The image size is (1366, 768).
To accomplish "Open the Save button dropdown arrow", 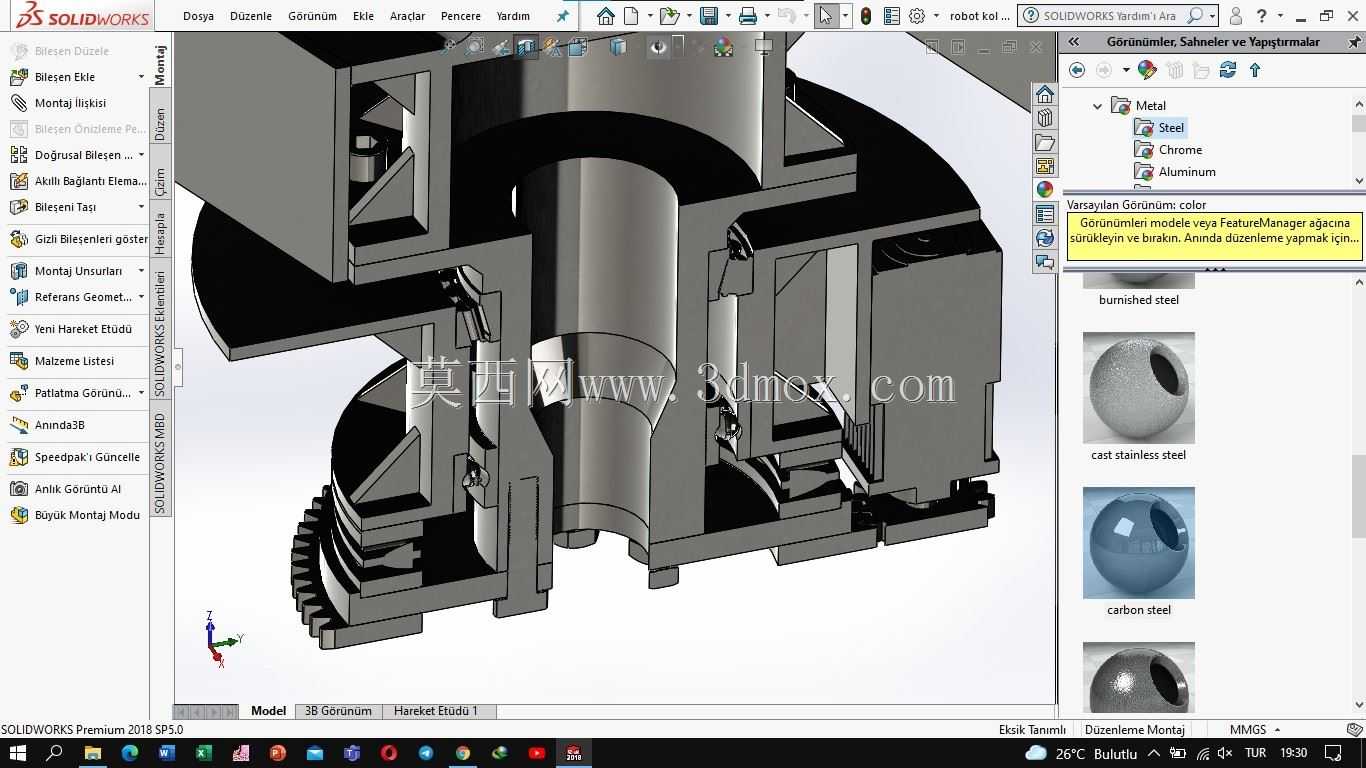I will (x=727, y=16).
